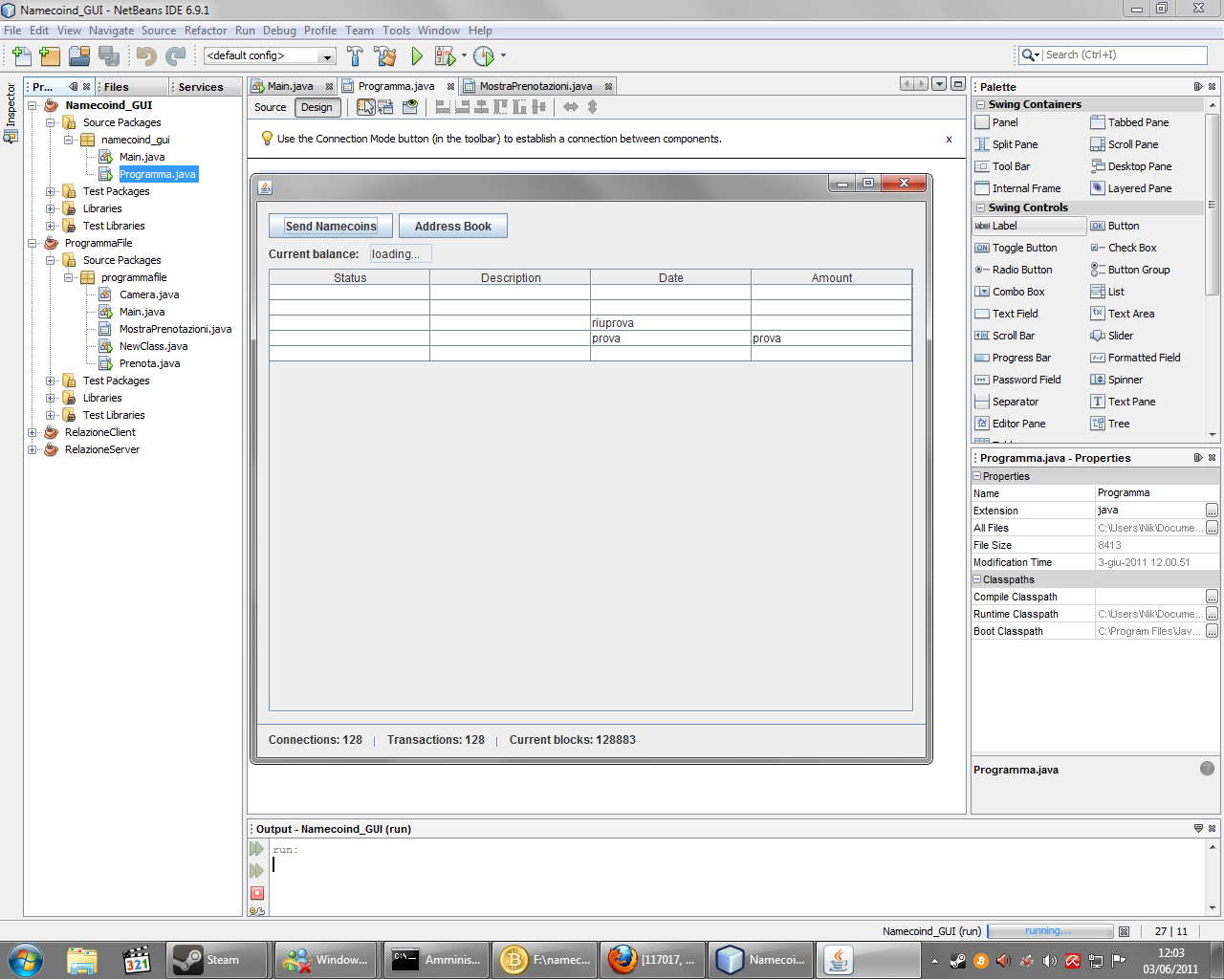Undo last action in main toolbar
Screen dimensions: 1224x980
[146, 56]
